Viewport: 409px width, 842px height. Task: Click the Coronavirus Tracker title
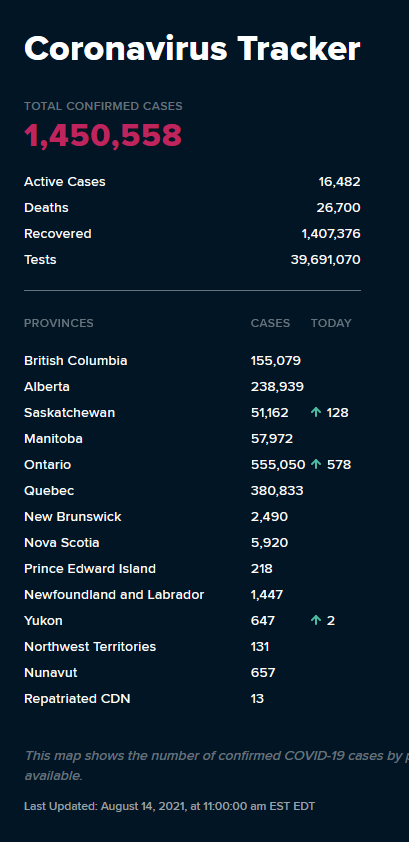(x=192, y=49)
